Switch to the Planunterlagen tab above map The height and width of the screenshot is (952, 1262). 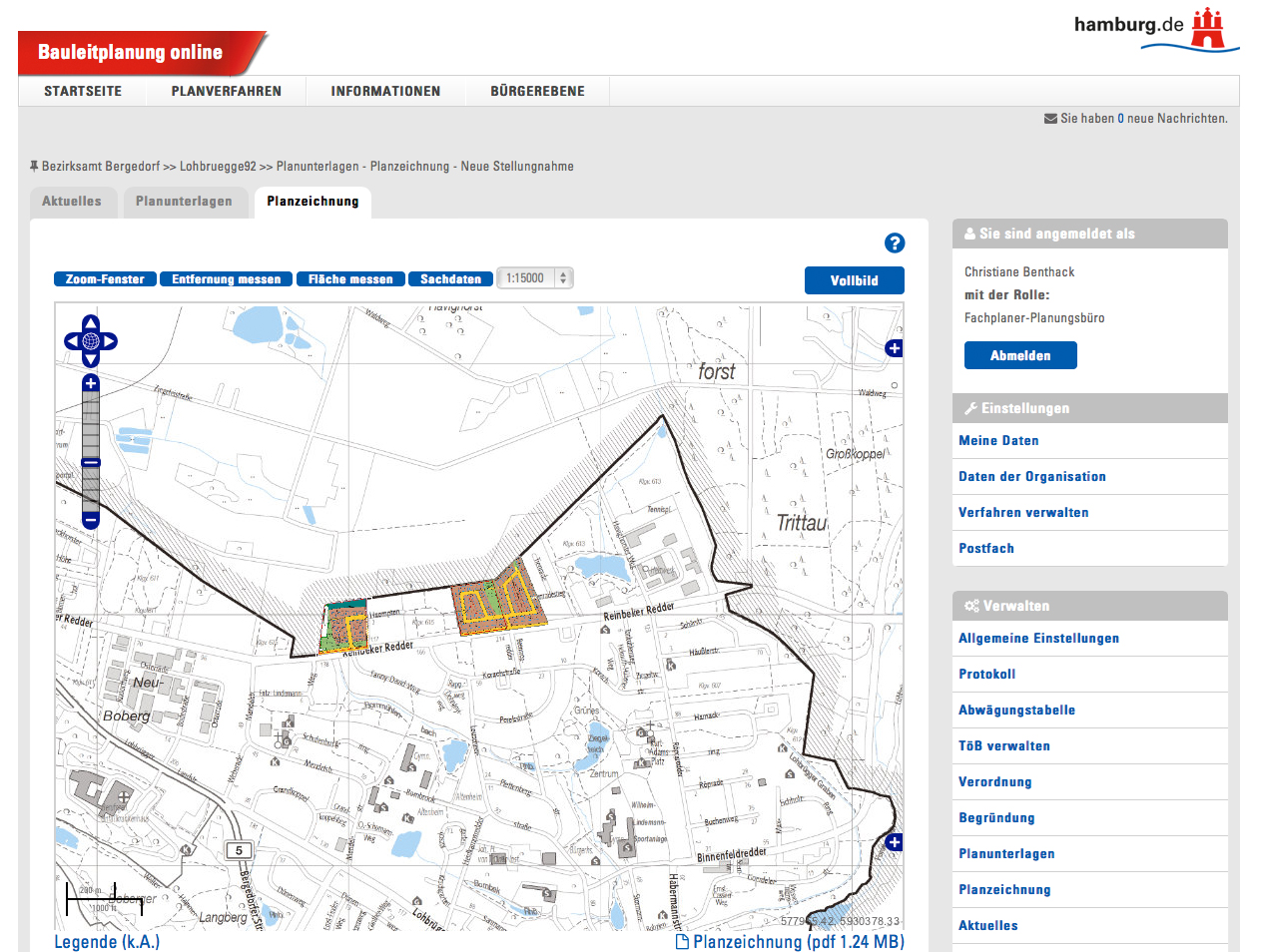click(184, 202)
